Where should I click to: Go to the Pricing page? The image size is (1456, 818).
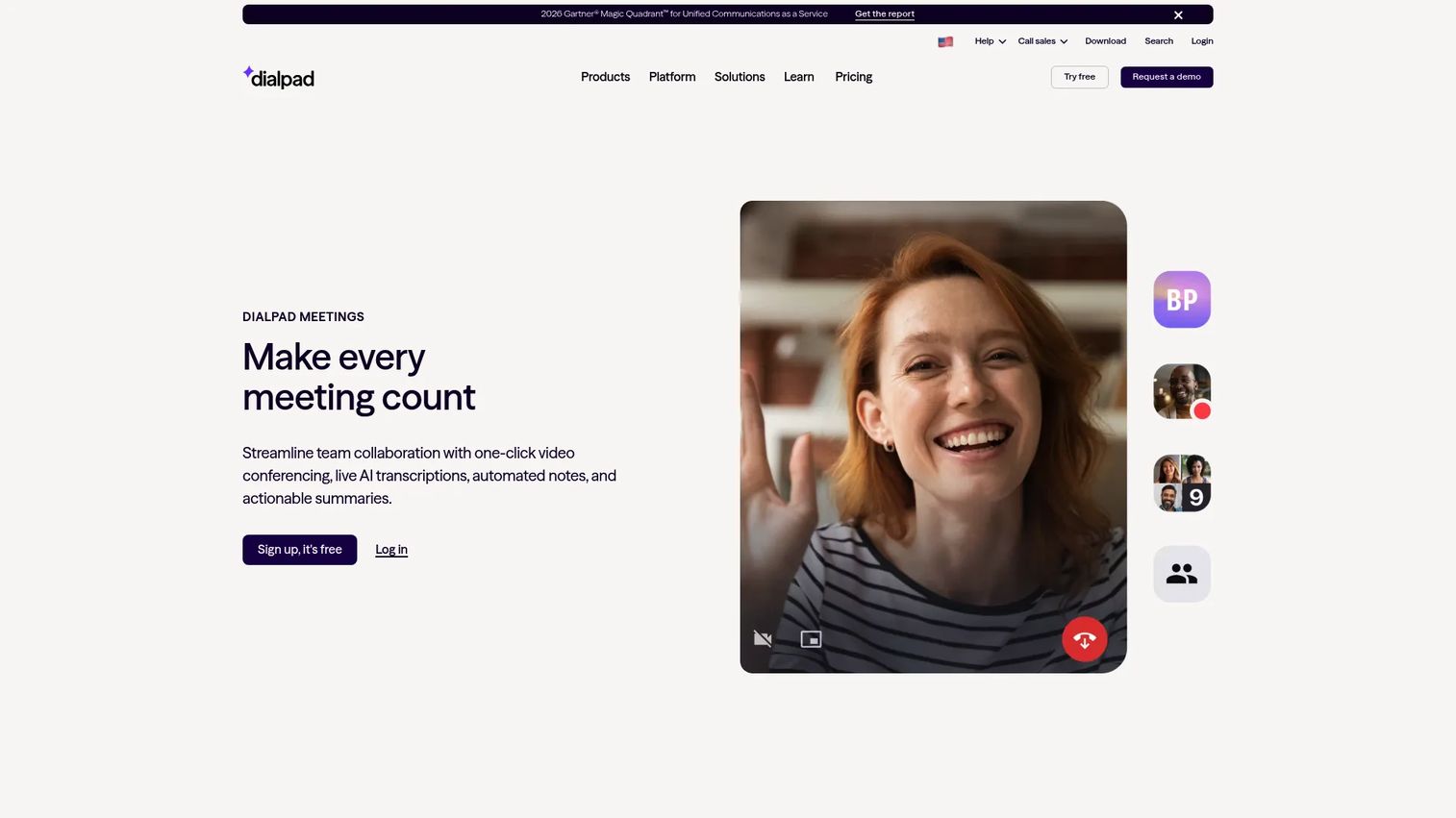(854, 77)
